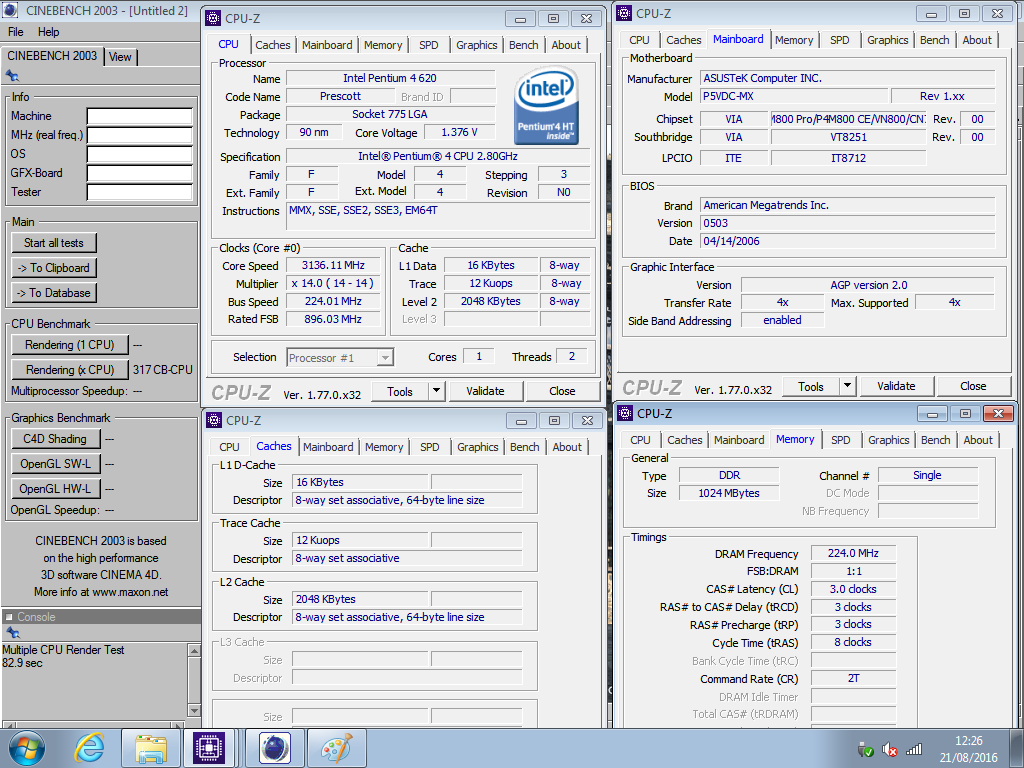Open the Graphics tab in the Caches CPU-Z window
The height and width of the screenshot is (768, 1024).
(x=477, y=447)
